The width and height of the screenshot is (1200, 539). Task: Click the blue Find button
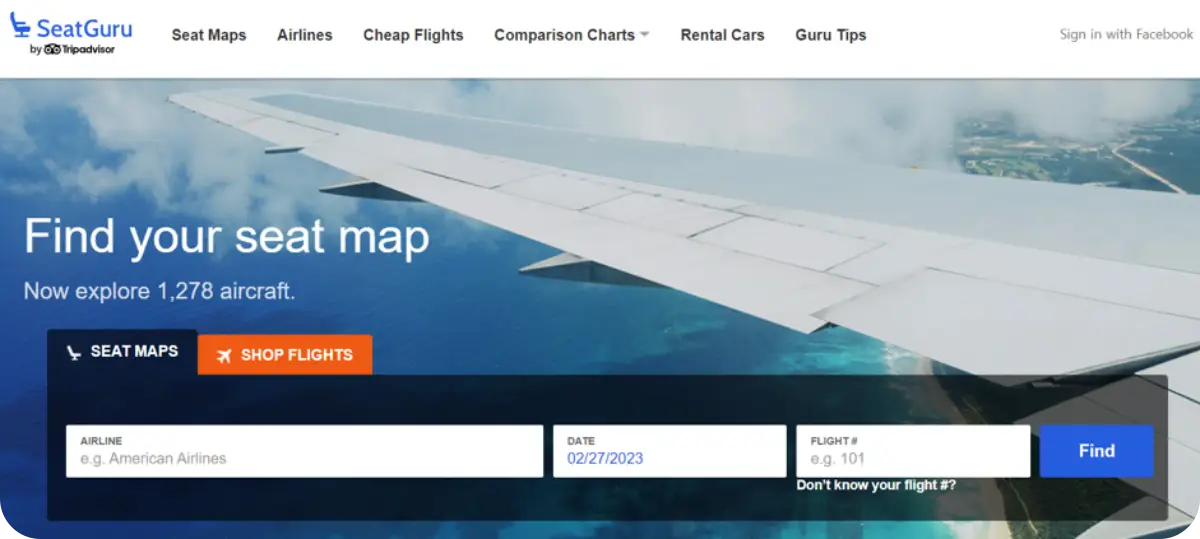[x=1097, y=451]
